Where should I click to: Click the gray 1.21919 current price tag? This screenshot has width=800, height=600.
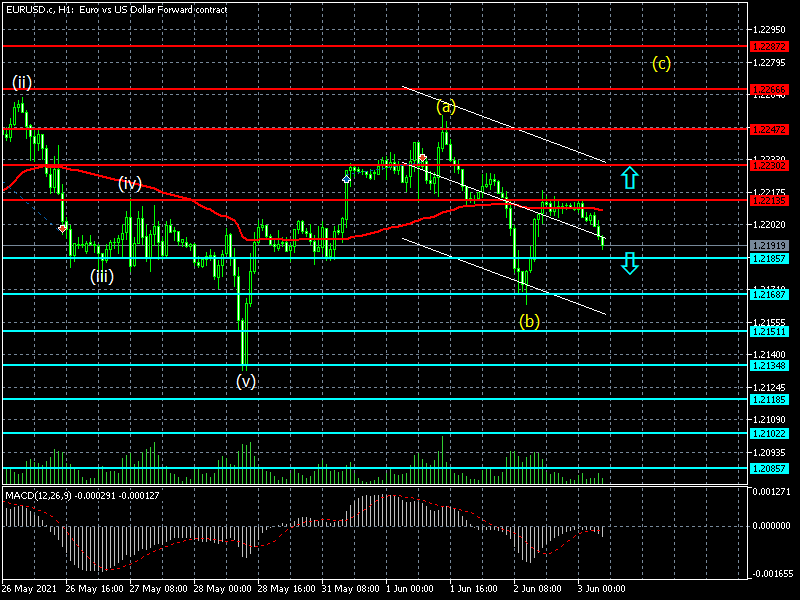tap(770, 246)
